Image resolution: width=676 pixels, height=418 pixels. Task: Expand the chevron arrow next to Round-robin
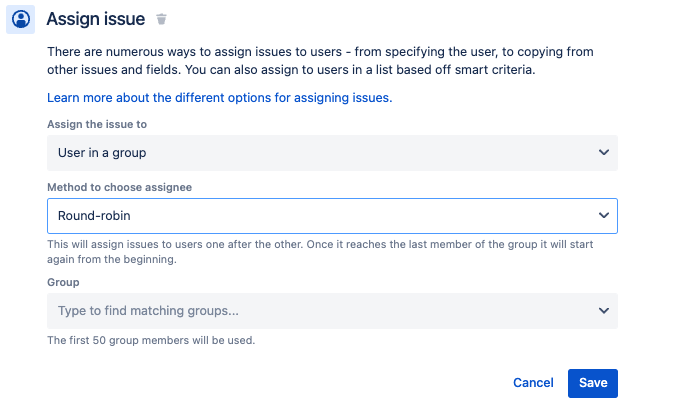[x=604, y=215]
